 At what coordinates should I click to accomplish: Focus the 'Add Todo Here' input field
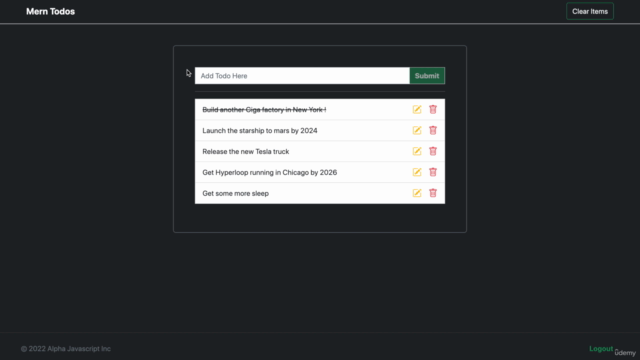(x=302, y=76)
